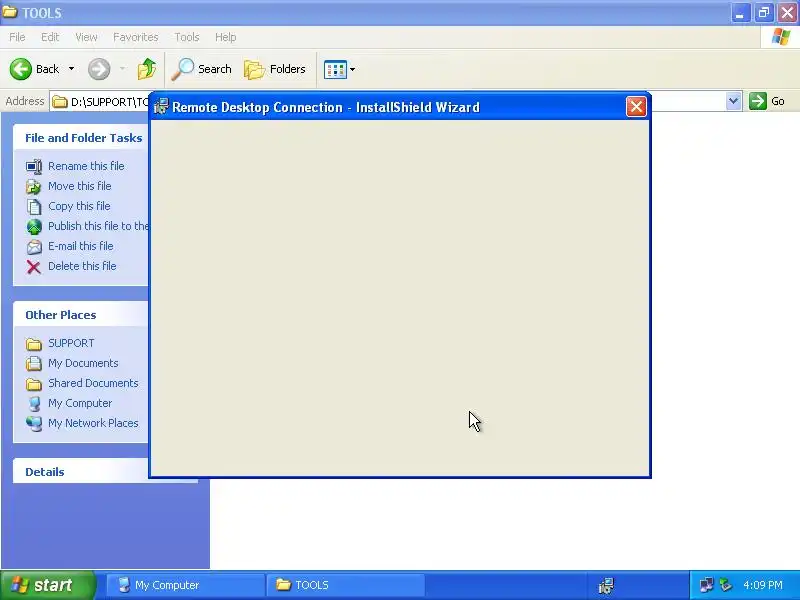This screenshot has height=600, width=800.
Task: Click the 4:09 PM clock
Action: [x=763, y=585]
